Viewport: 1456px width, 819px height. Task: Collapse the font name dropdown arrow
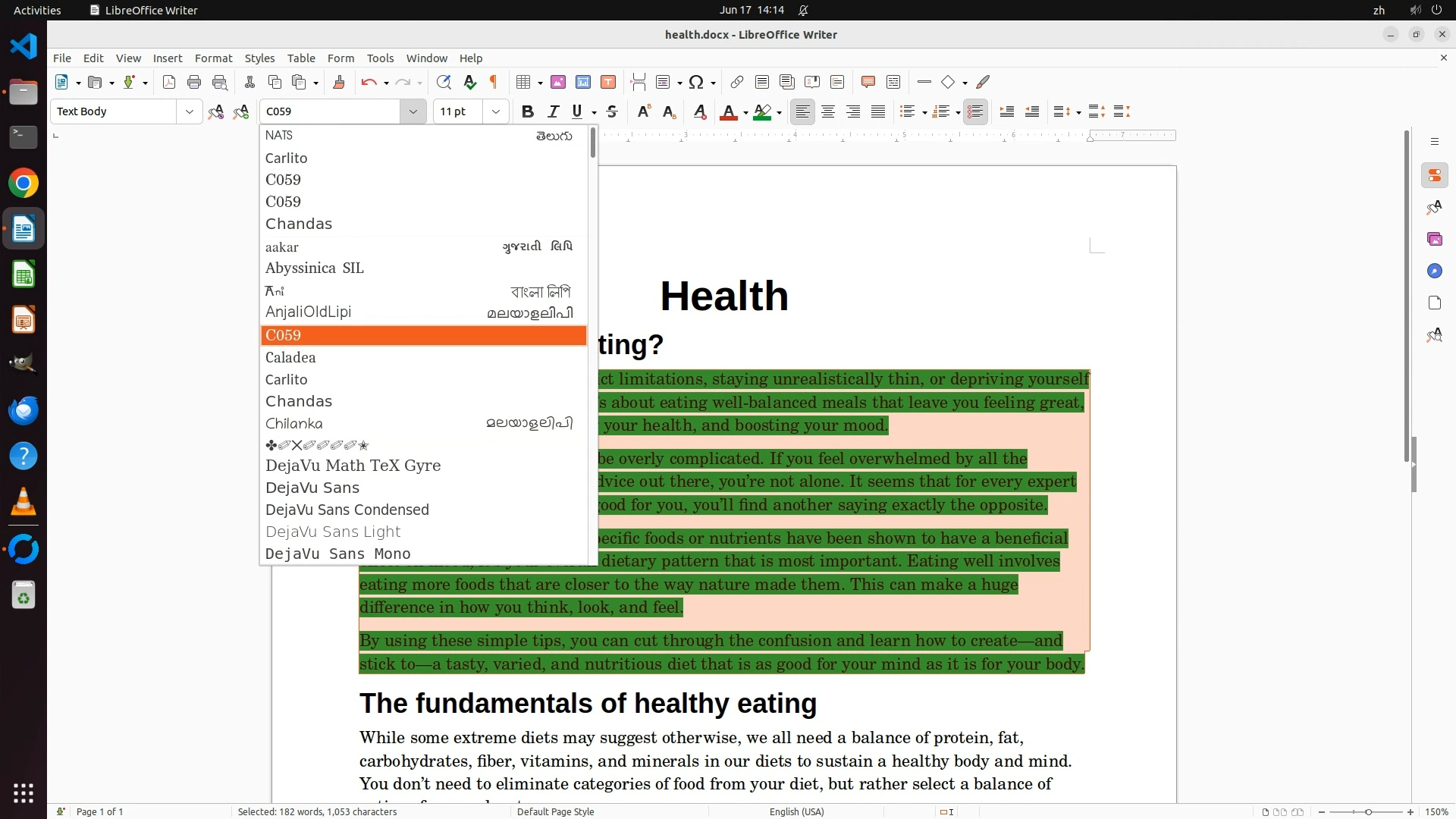click(x=413, y=111)
